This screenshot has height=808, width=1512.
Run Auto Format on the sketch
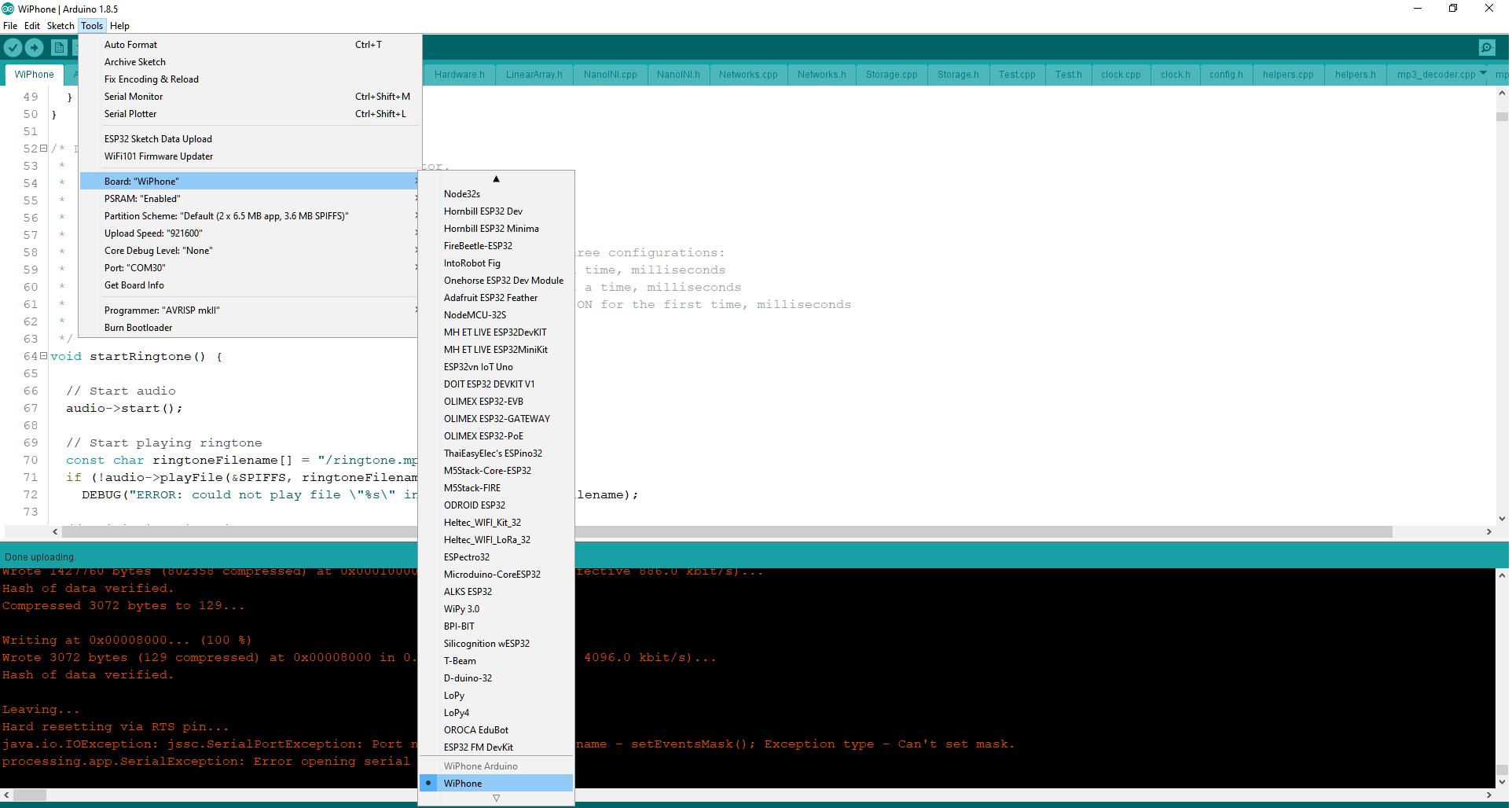click(x=130, y=44)
